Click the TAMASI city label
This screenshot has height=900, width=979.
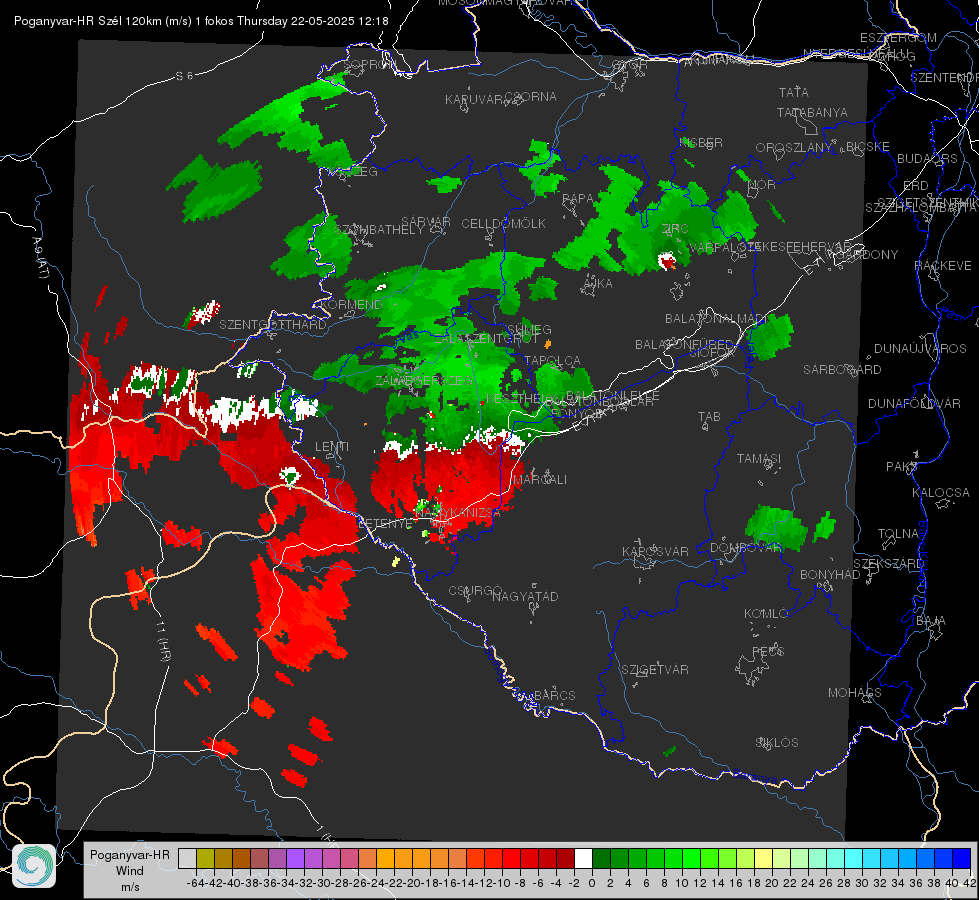tap(759, 459)
